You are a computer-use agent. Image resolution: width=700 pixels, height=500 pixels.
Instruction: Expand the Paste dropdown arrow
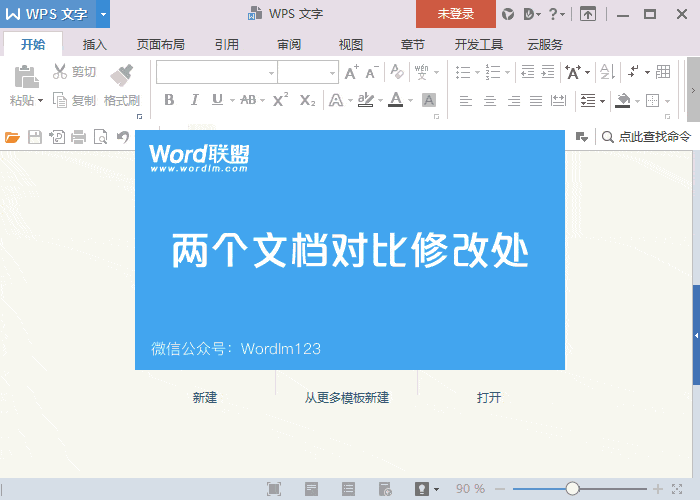41,100
